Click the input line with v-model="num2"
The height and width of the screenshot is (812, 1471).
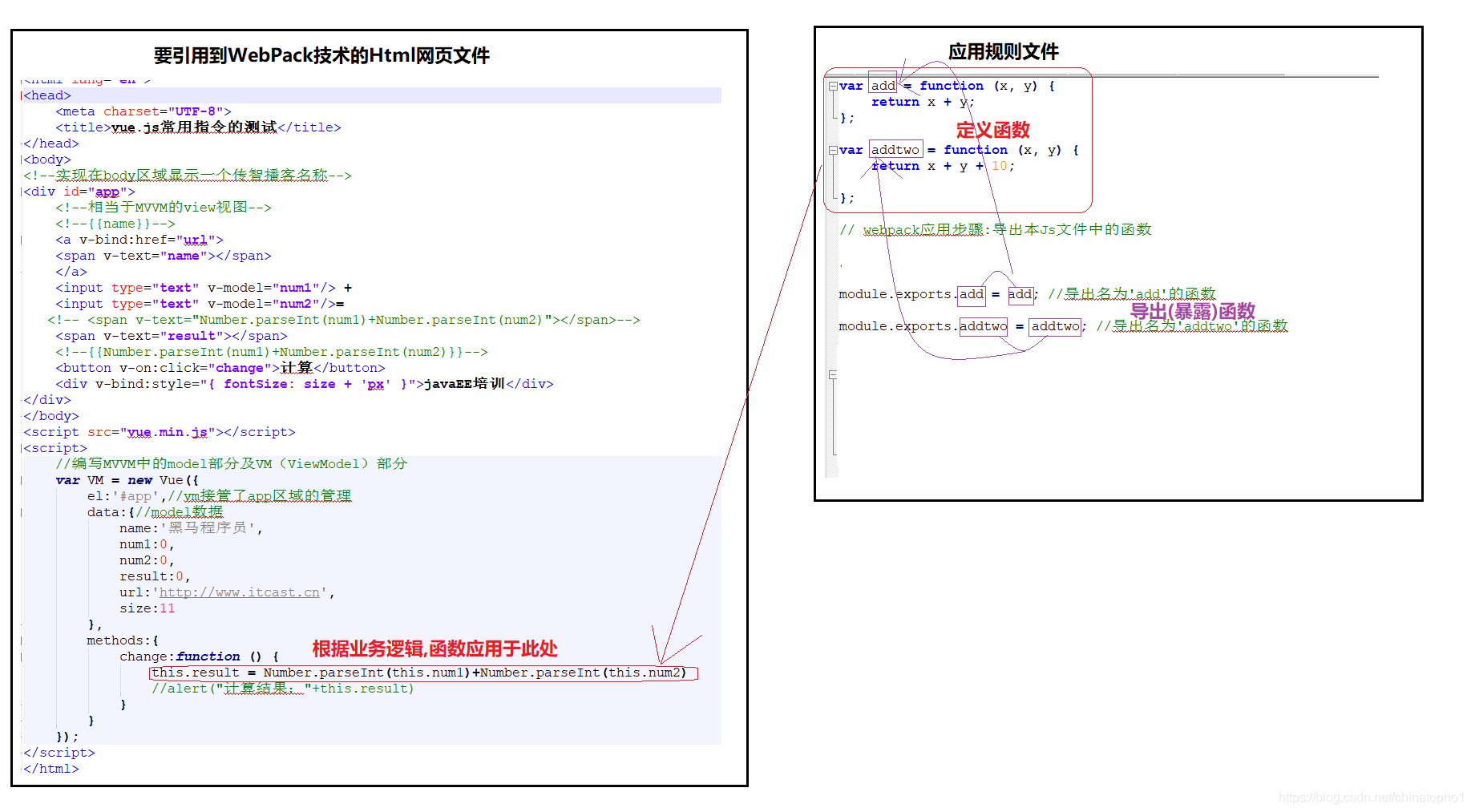pyautogui.click(x=200, y=304)
